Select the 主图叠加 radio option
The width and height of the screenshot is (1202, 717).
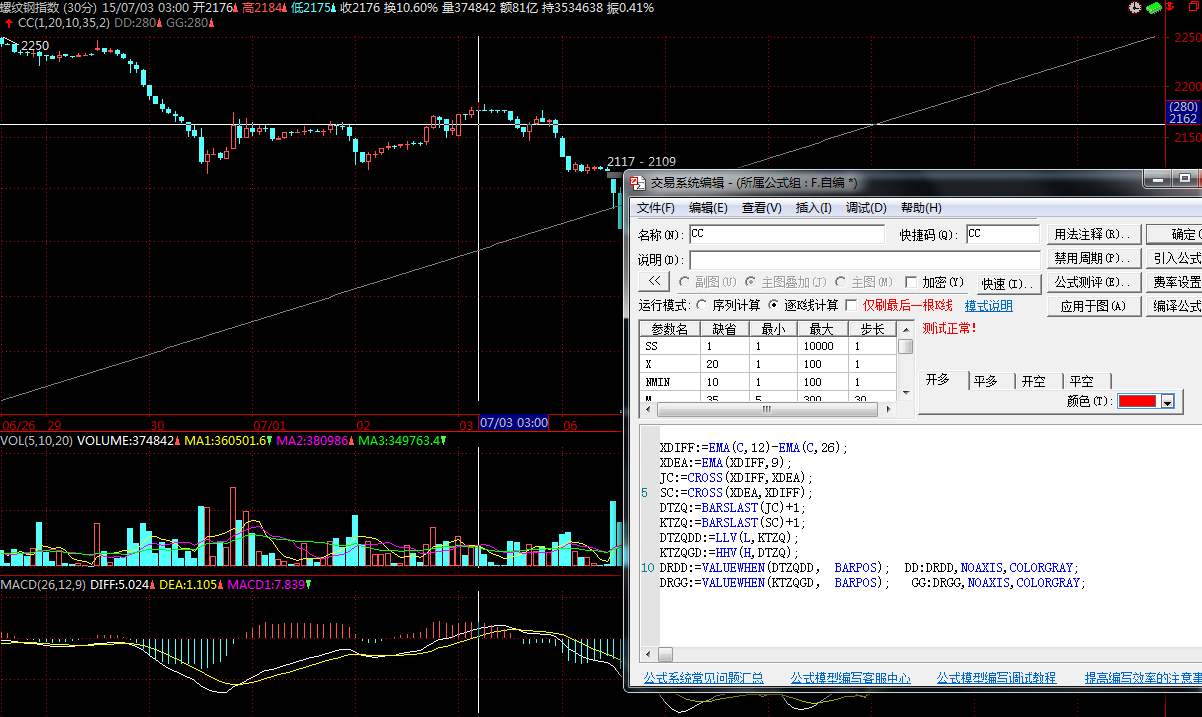[751, 283]
